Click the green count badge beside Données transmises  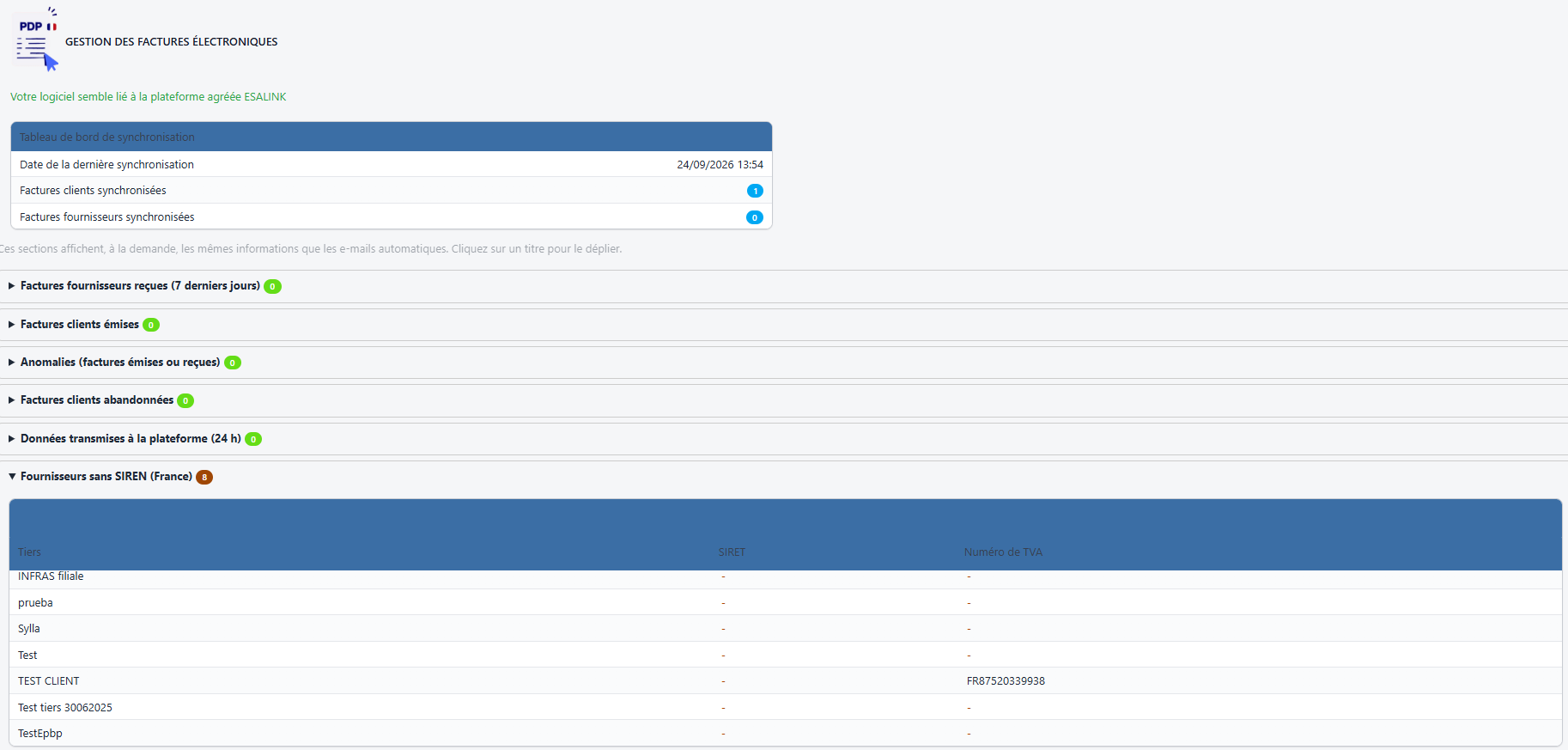tap(253, 439)
